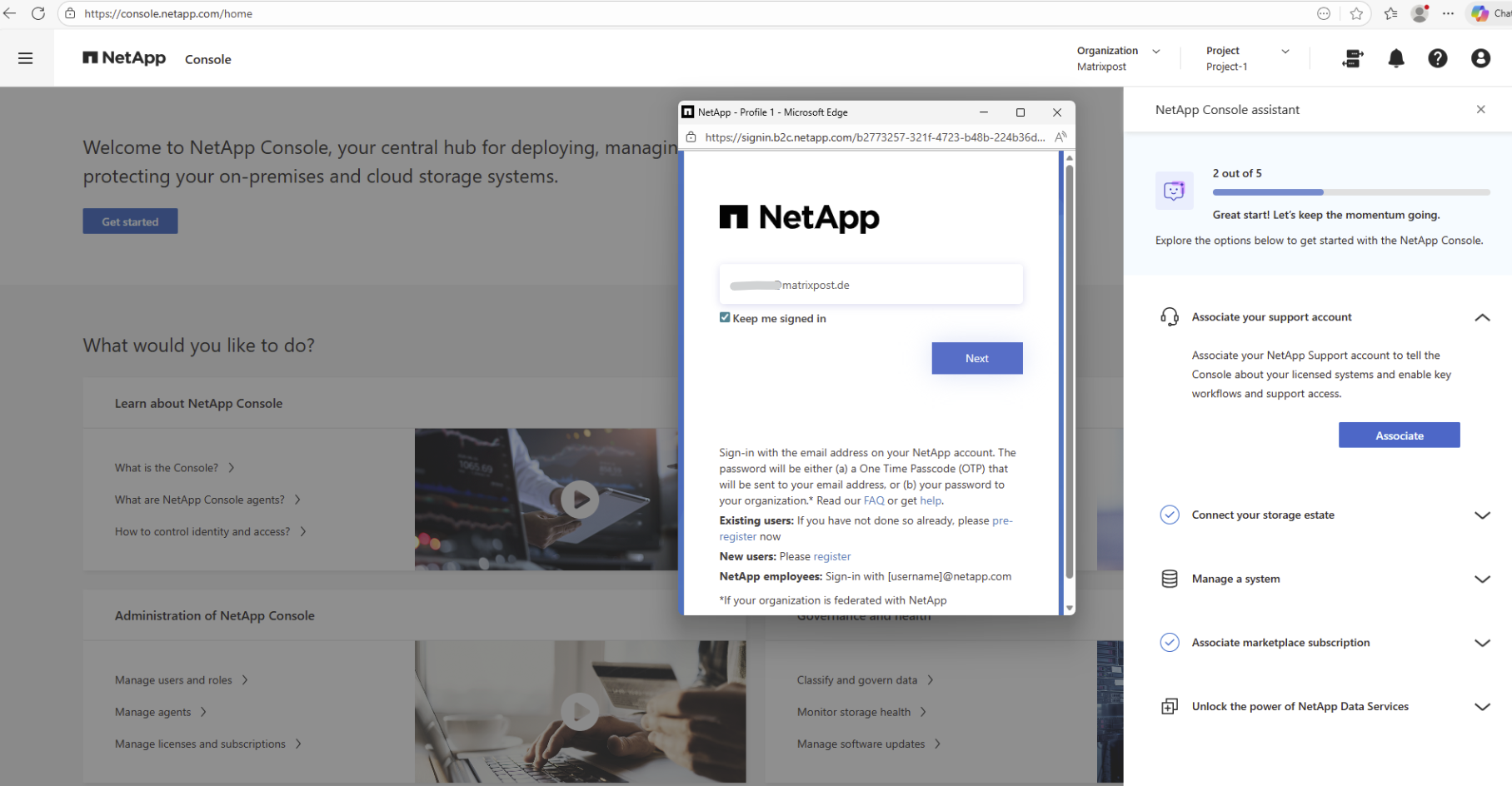
Task: Close the NetApp Console assistant panel
Action: tap(1480, 109)
